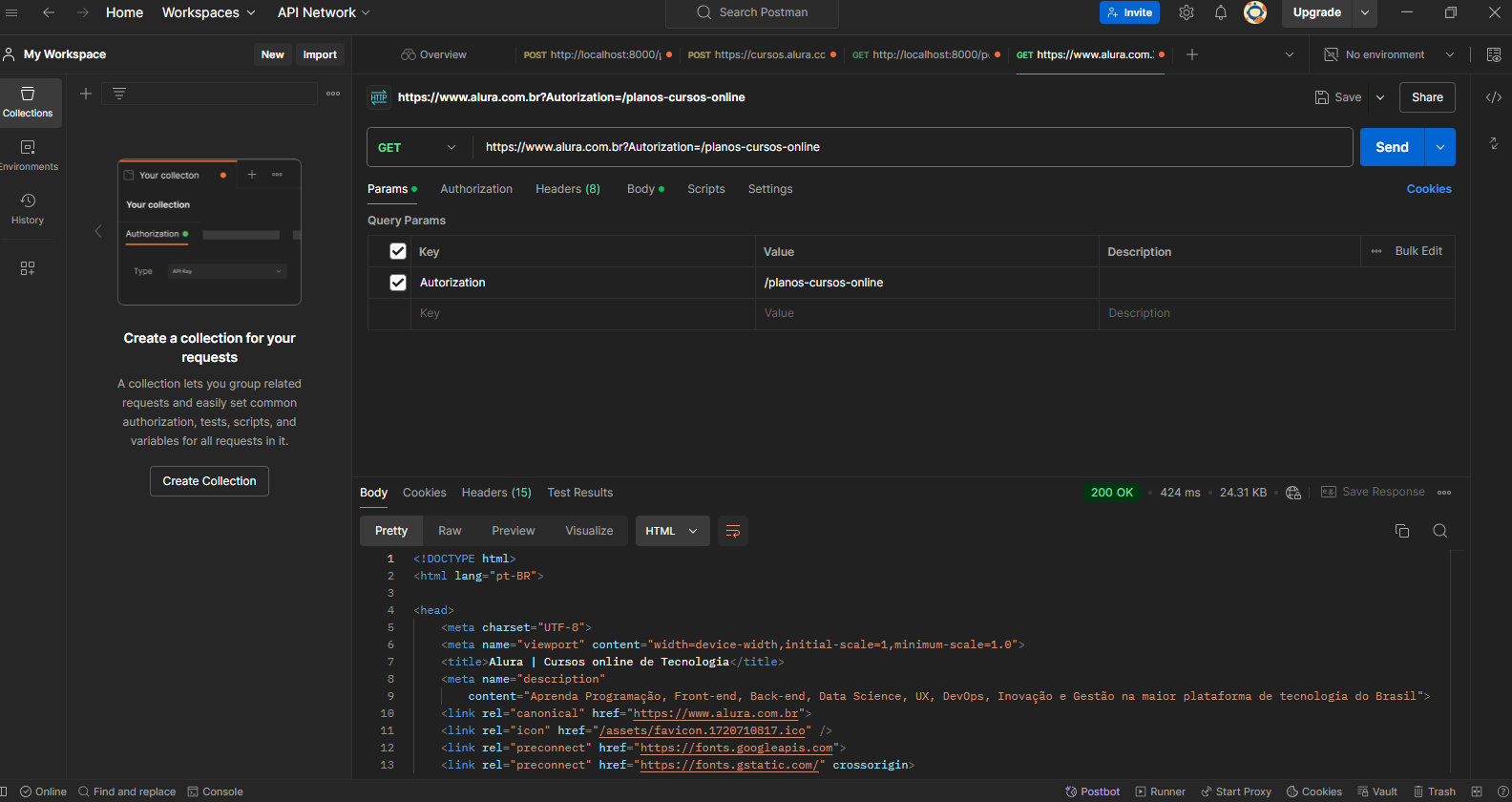Click Bulk Edit for params

pos(1418,251)
